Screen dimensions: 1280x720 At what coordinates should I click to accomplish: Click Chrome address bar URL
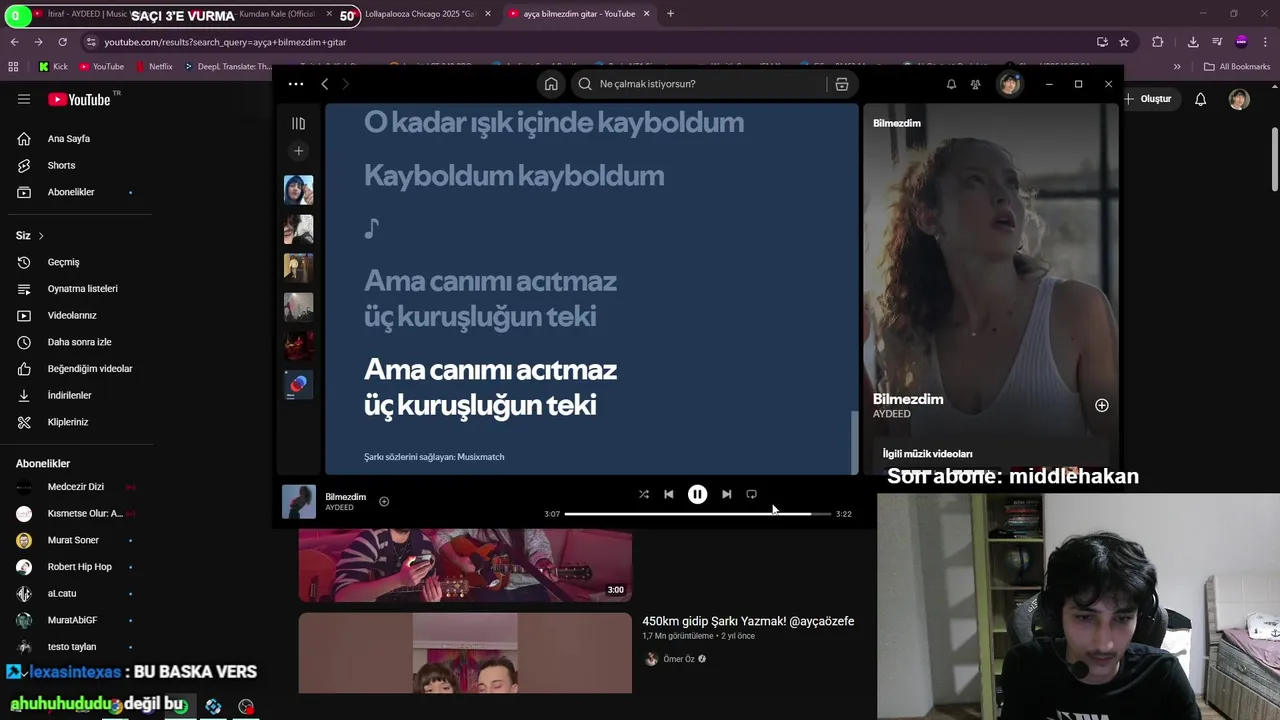click(225, 42)
